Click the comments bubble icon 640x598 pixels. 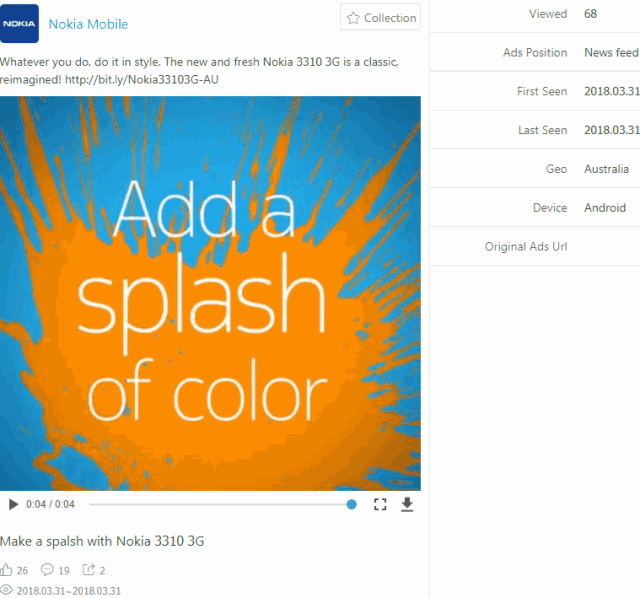[47, 569]
